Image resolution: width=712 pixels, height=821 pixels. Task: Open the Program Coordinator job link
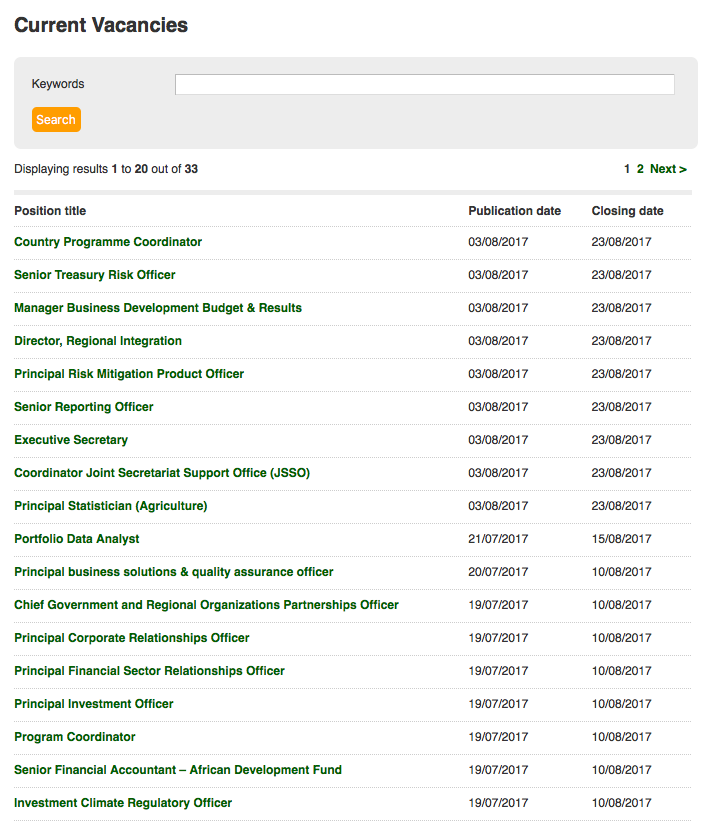[x=75, y=737]
